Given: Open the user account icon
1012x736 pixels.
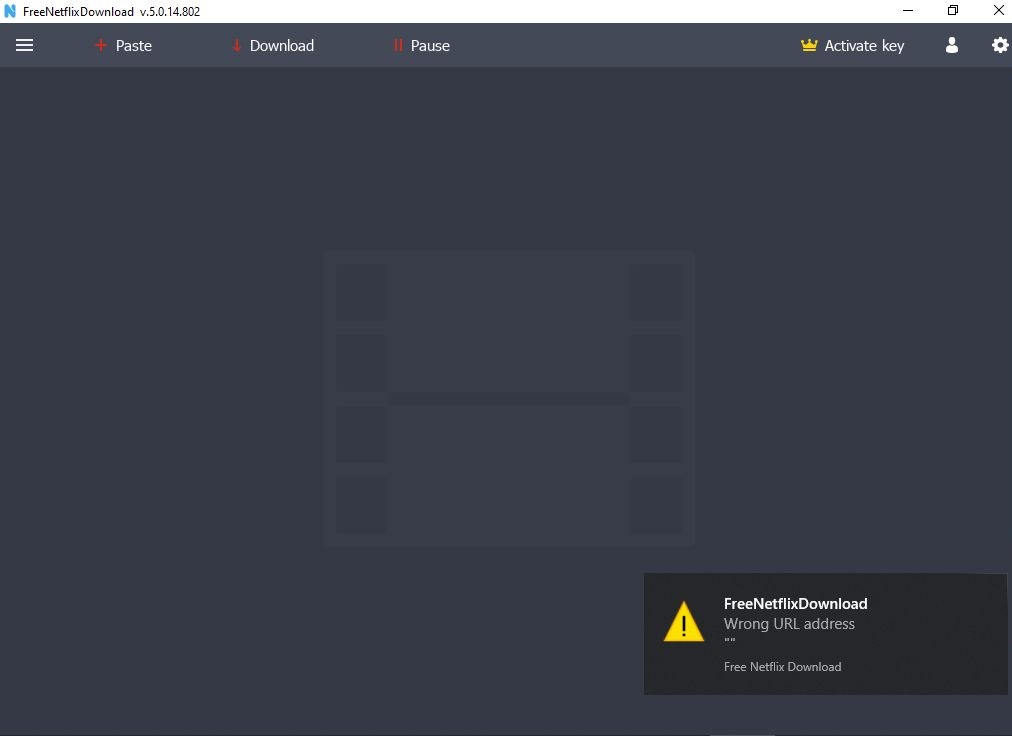Looking at the screenshot, I should pyautogui.click(x=951, y=45).
